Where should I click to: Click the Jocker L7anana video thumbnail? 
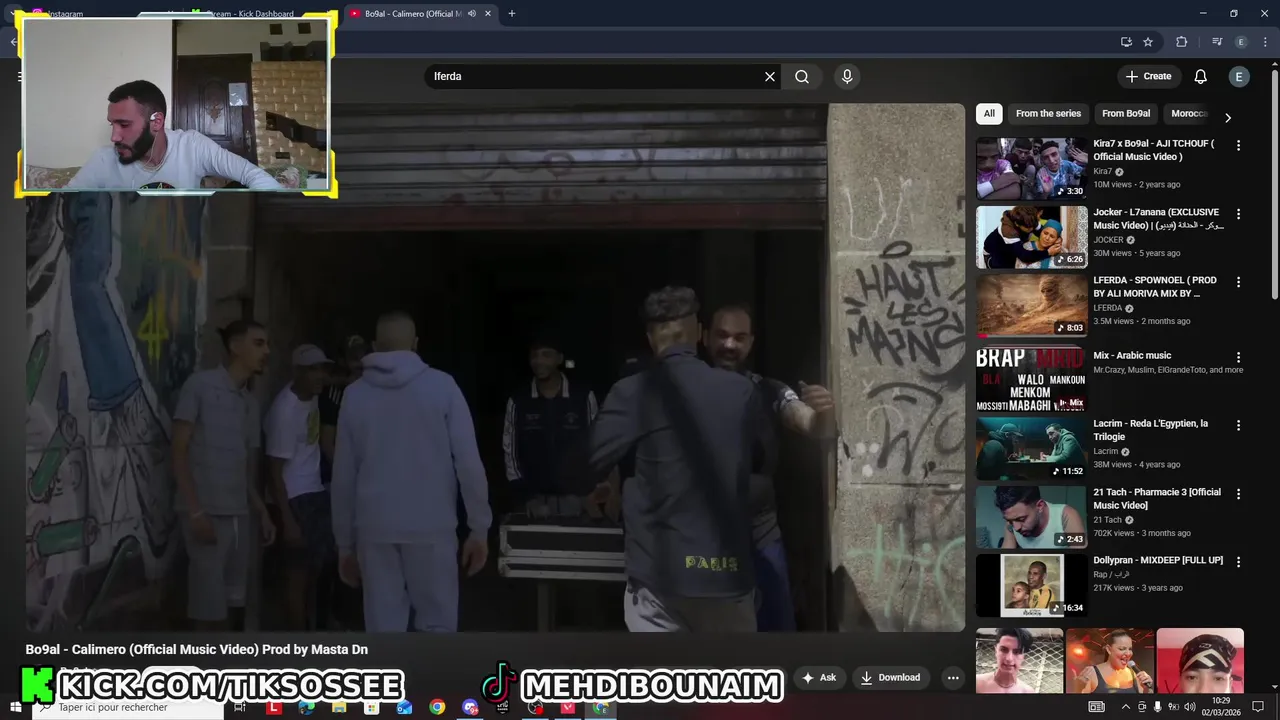[x=1031, y=237]
